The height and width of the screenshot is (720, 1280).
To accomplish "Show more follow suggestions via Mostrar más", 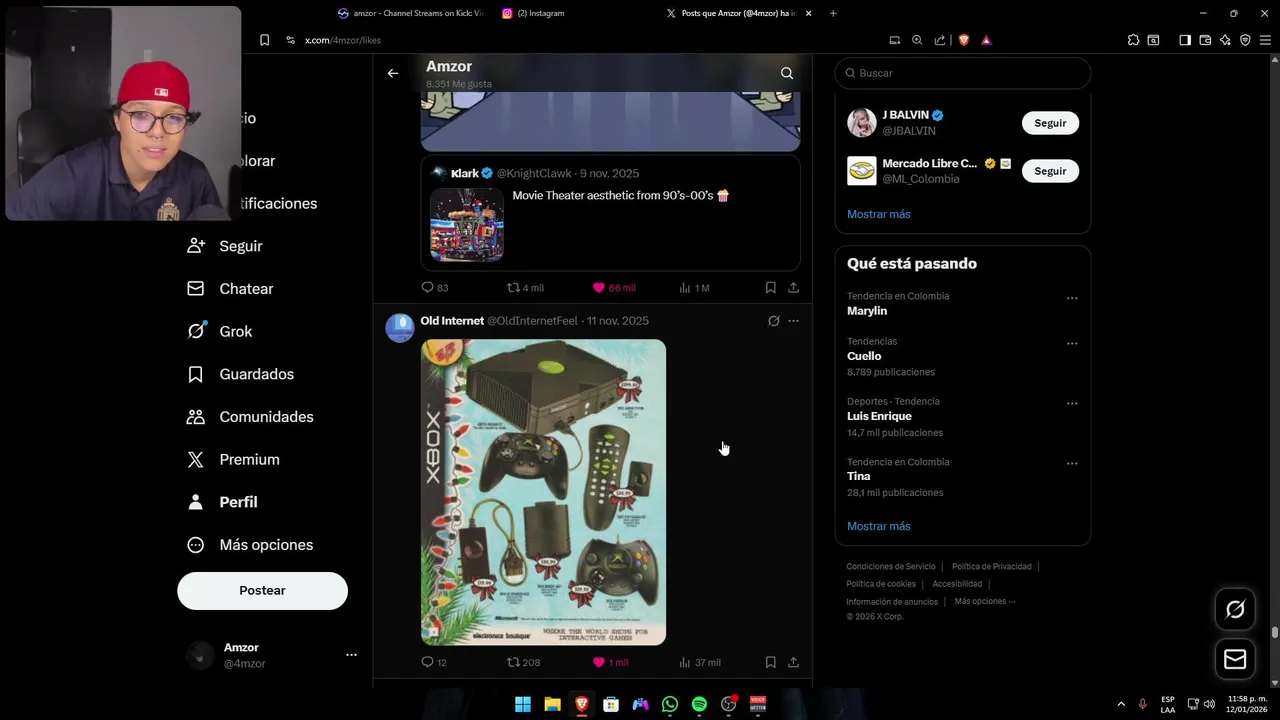I will coord(879,214).
